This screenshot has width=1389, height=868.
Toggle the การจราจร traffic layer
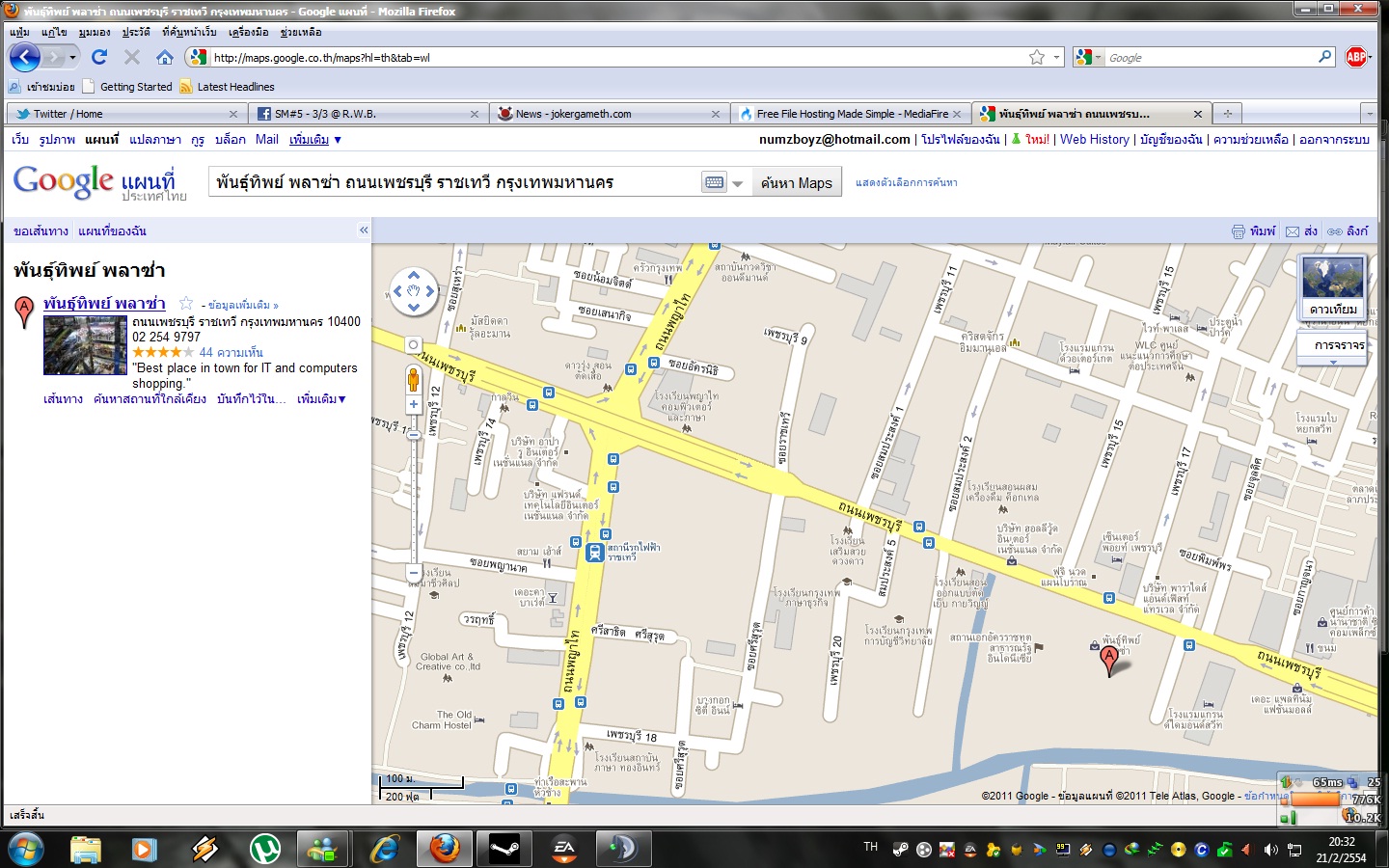click(x=1333, y=344)
